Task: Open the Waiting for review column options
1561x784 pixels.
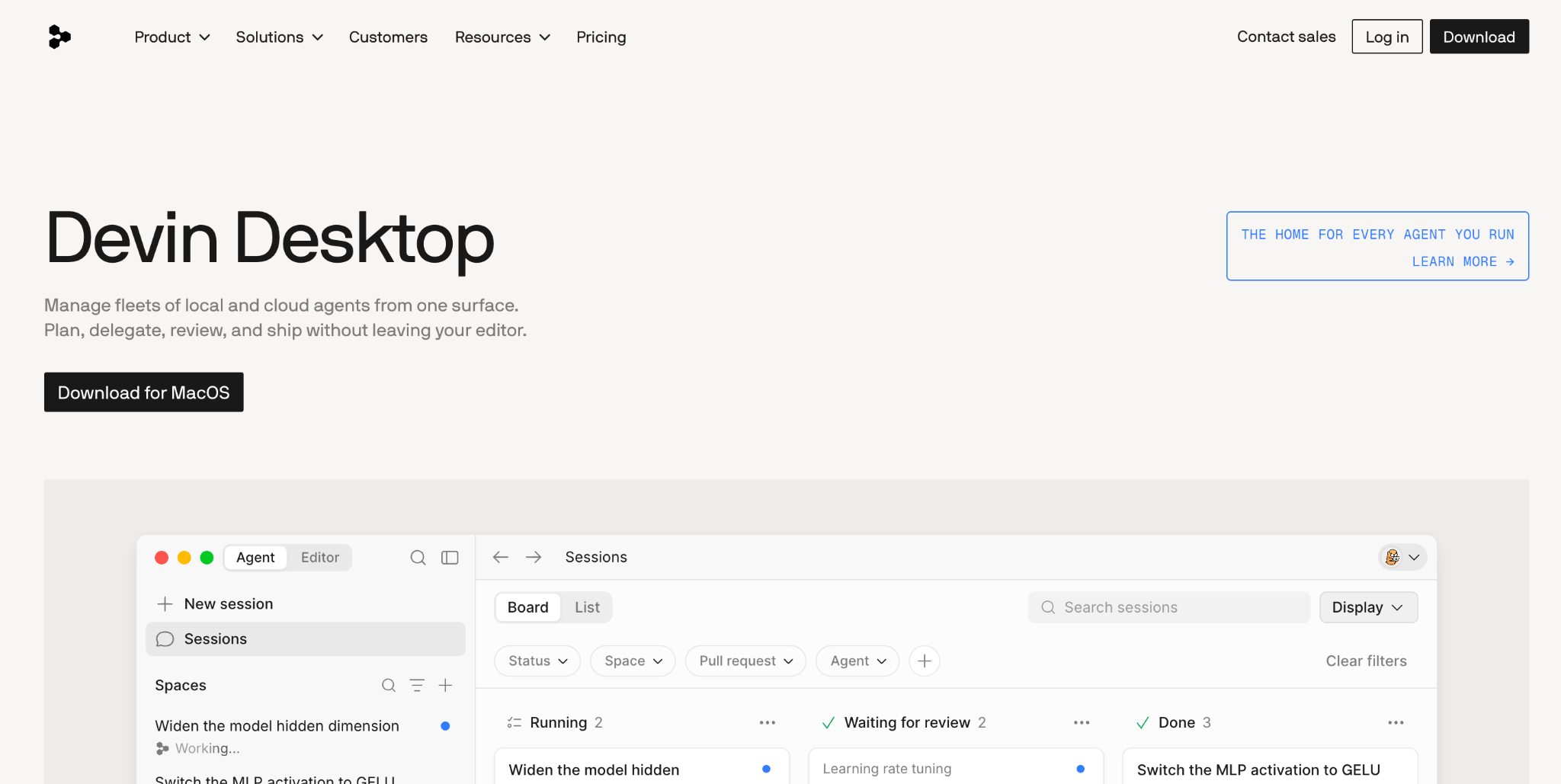Action: click(x=1082, y=722)
